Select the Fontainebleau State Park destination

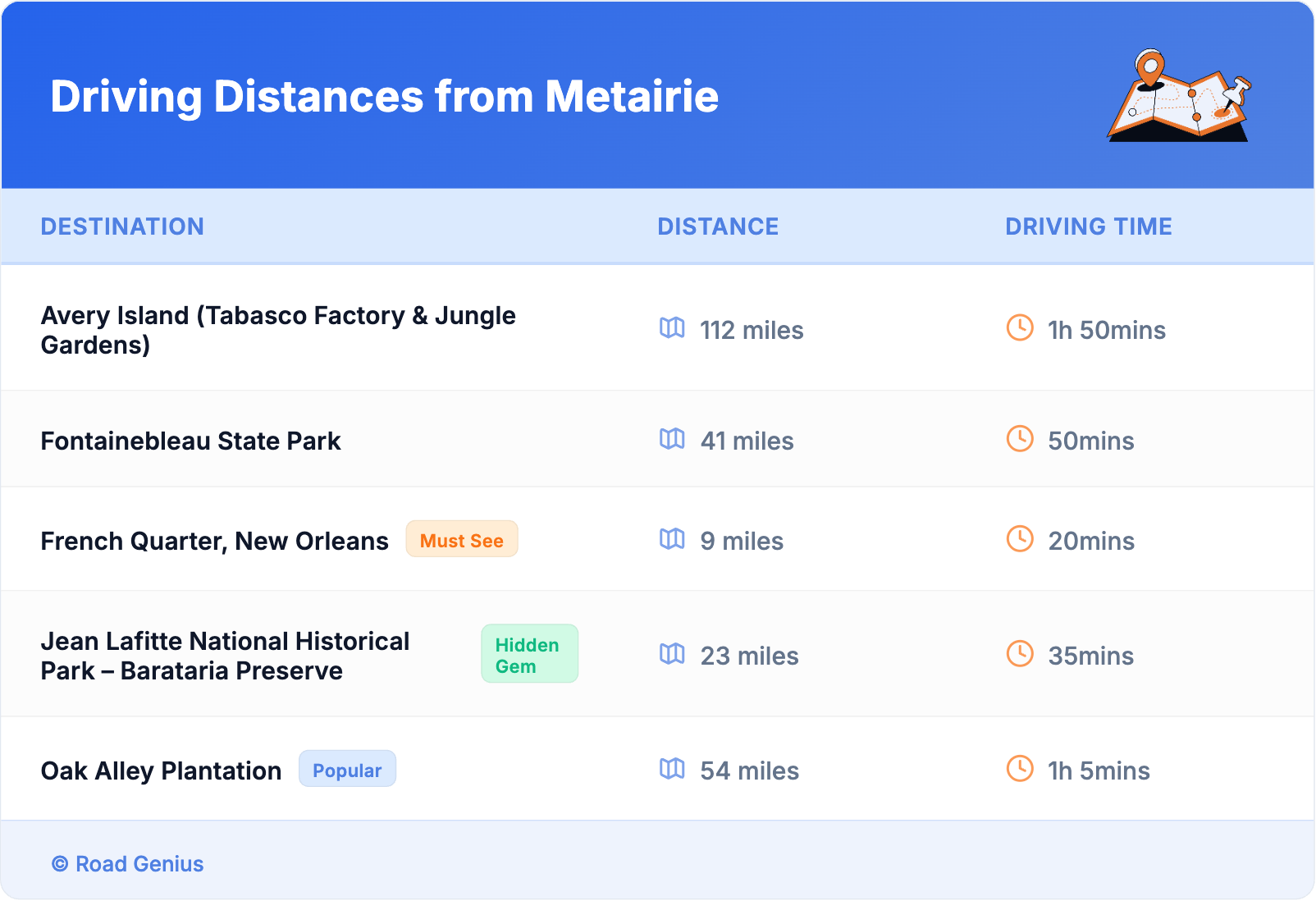point(190,441)
